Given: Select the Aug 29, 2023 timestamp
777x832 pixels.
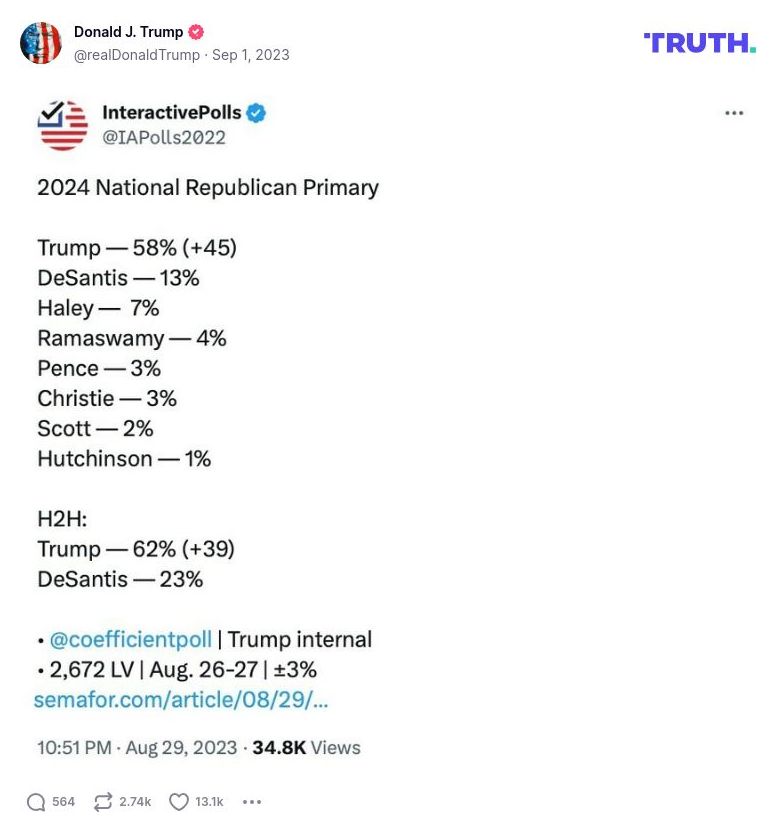Looking at the screenshot, I should point(180,747).
